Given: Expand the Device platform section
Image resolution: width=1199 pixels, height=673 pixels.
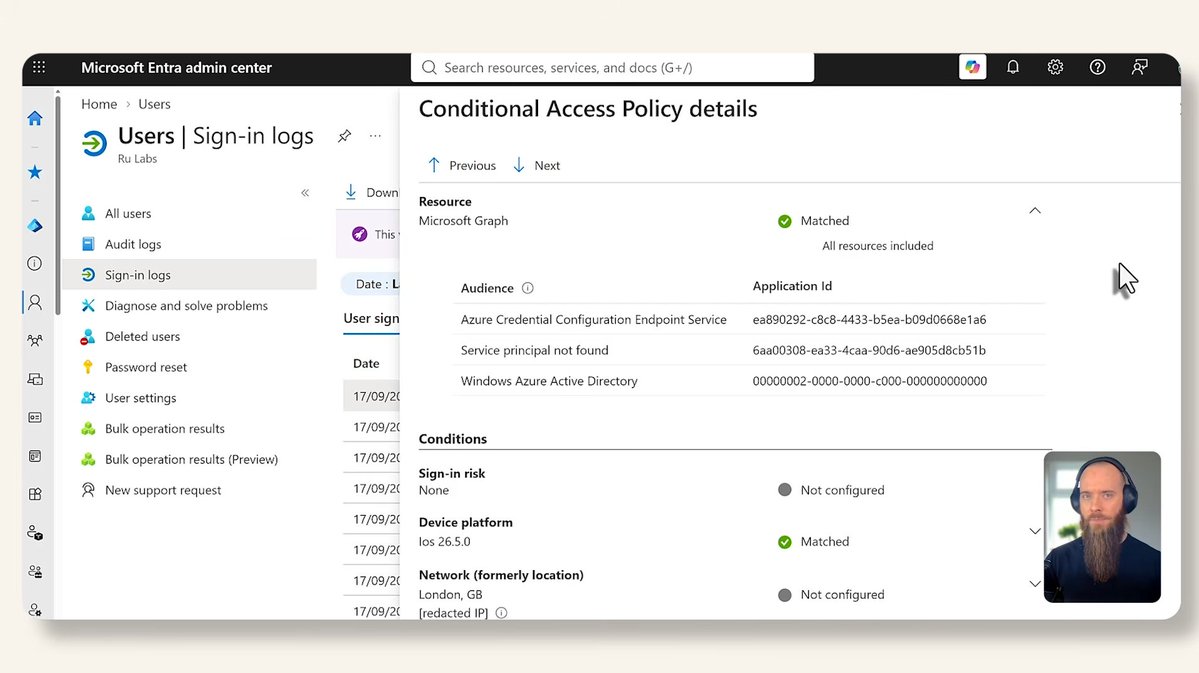Looking at the screenshot, I should coord(1035,532).
